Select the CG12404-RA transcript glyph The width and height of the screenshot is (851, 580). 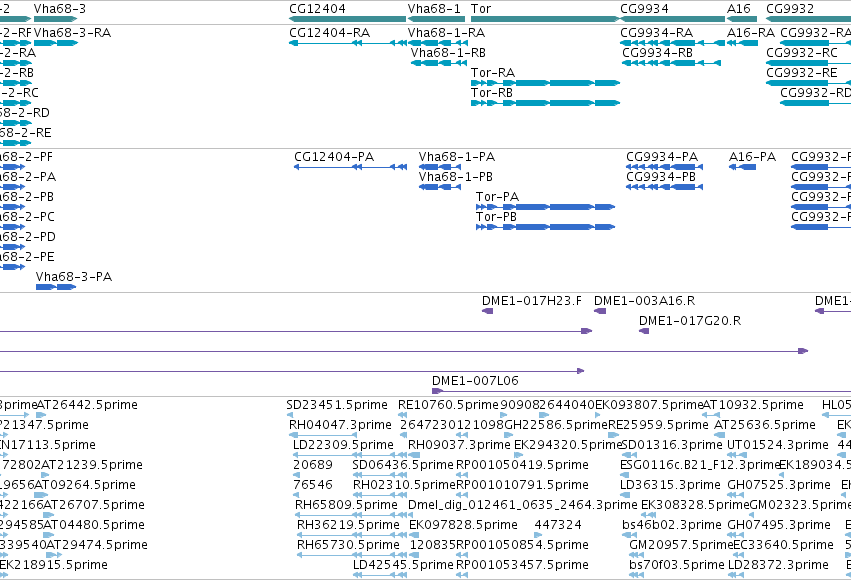point(348,43)
